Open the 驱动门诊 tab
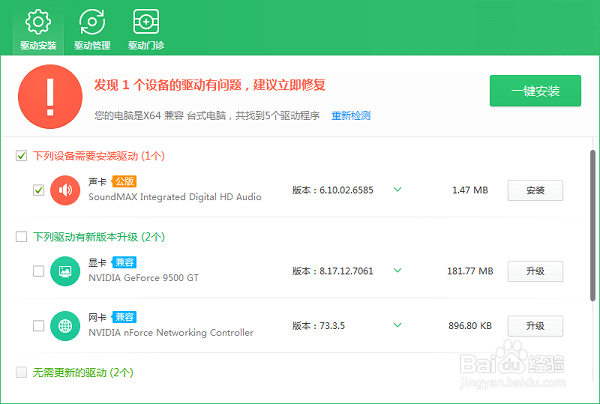The height and width of the screenshot is (404, 600). click(146, 30)
